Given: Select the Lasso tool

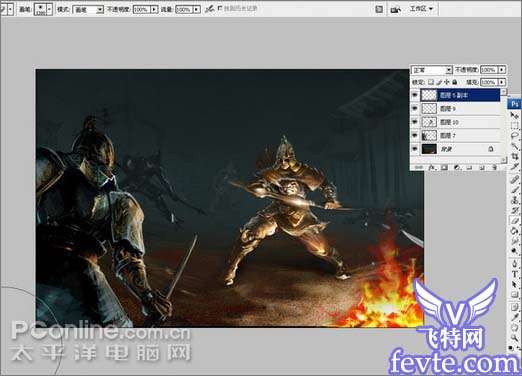Looking at the screenshot, I should tap(515, 136).
